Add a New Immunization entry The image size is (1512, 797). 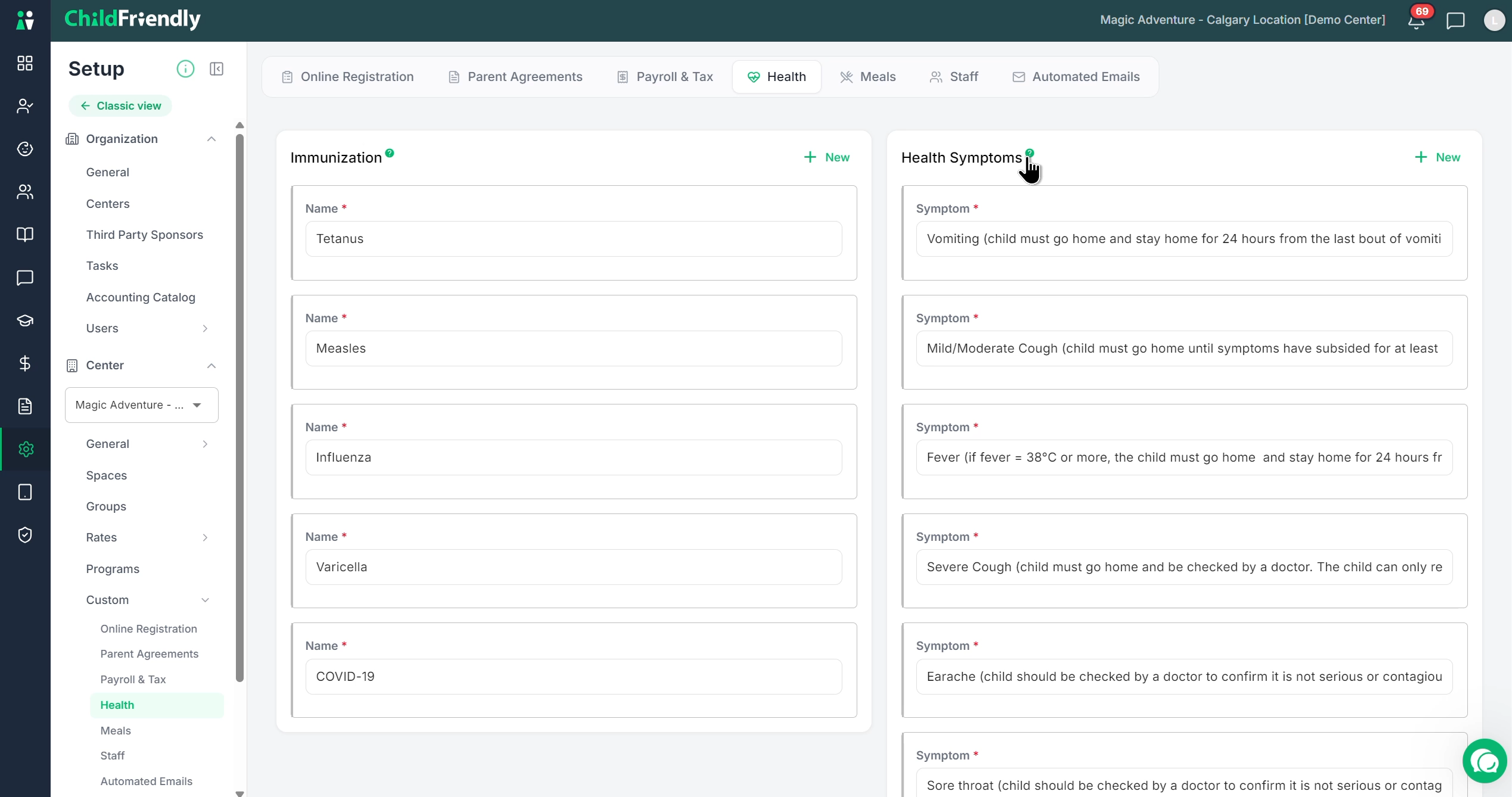coord(827,157)
